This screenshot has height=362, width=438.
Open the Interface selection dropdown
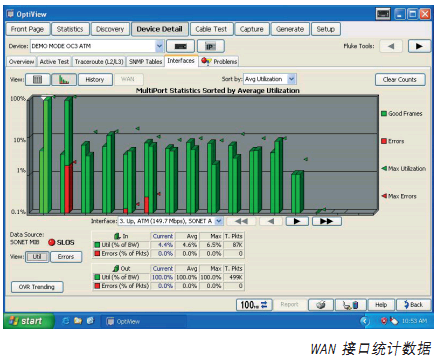pyautogui.click(x=219, y=221)
